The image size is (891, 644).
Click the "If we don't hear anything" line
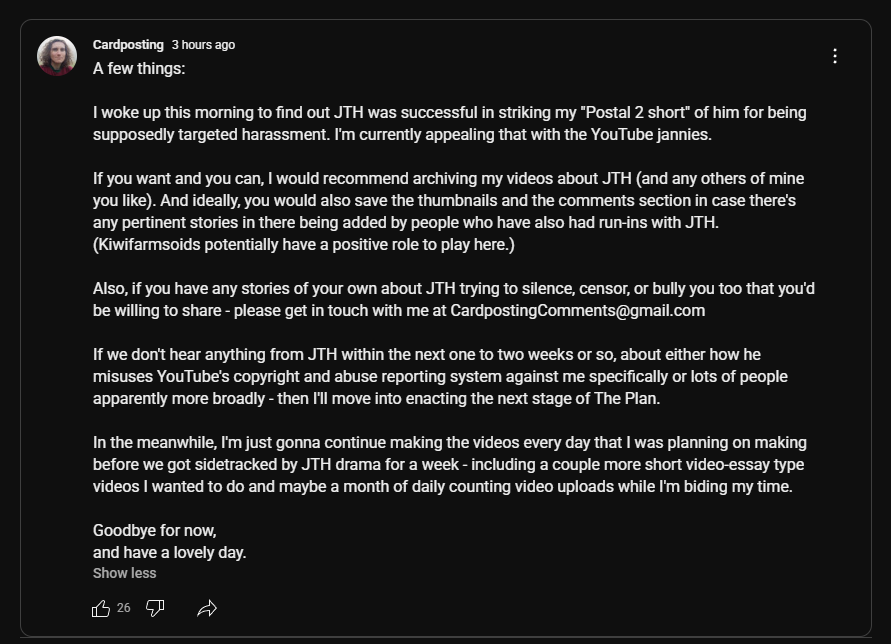pyautogui.click(x=427, y=355)
